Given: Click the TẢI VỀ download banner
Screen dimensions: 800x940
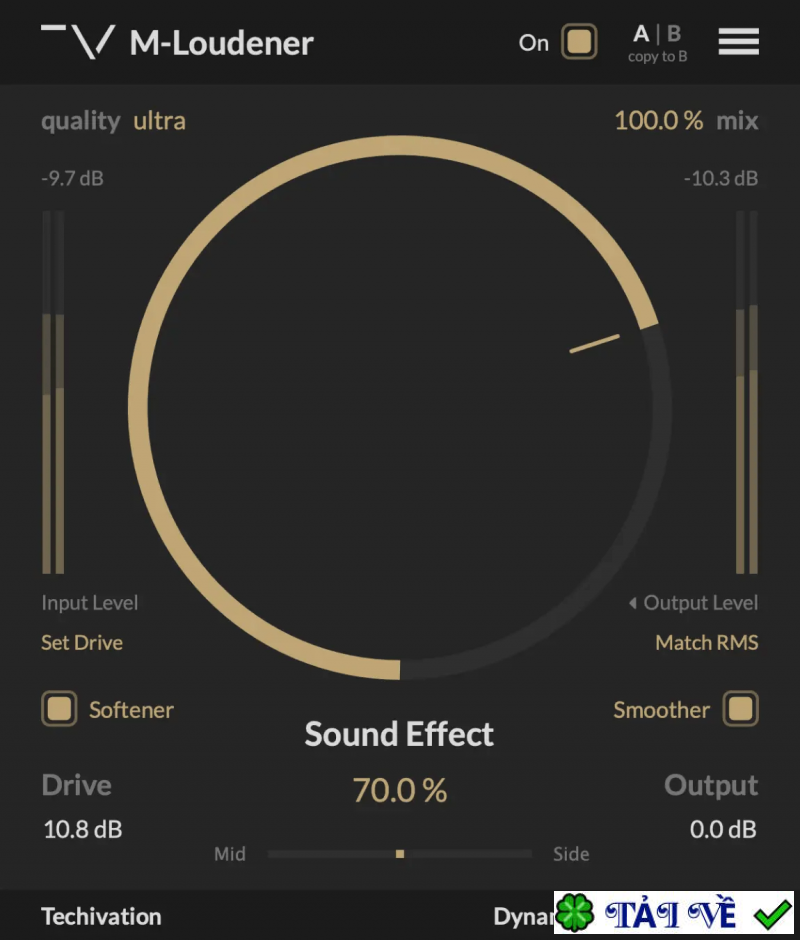Looking at the screenshot, I should pyautogui.click(x=674, y=913).
